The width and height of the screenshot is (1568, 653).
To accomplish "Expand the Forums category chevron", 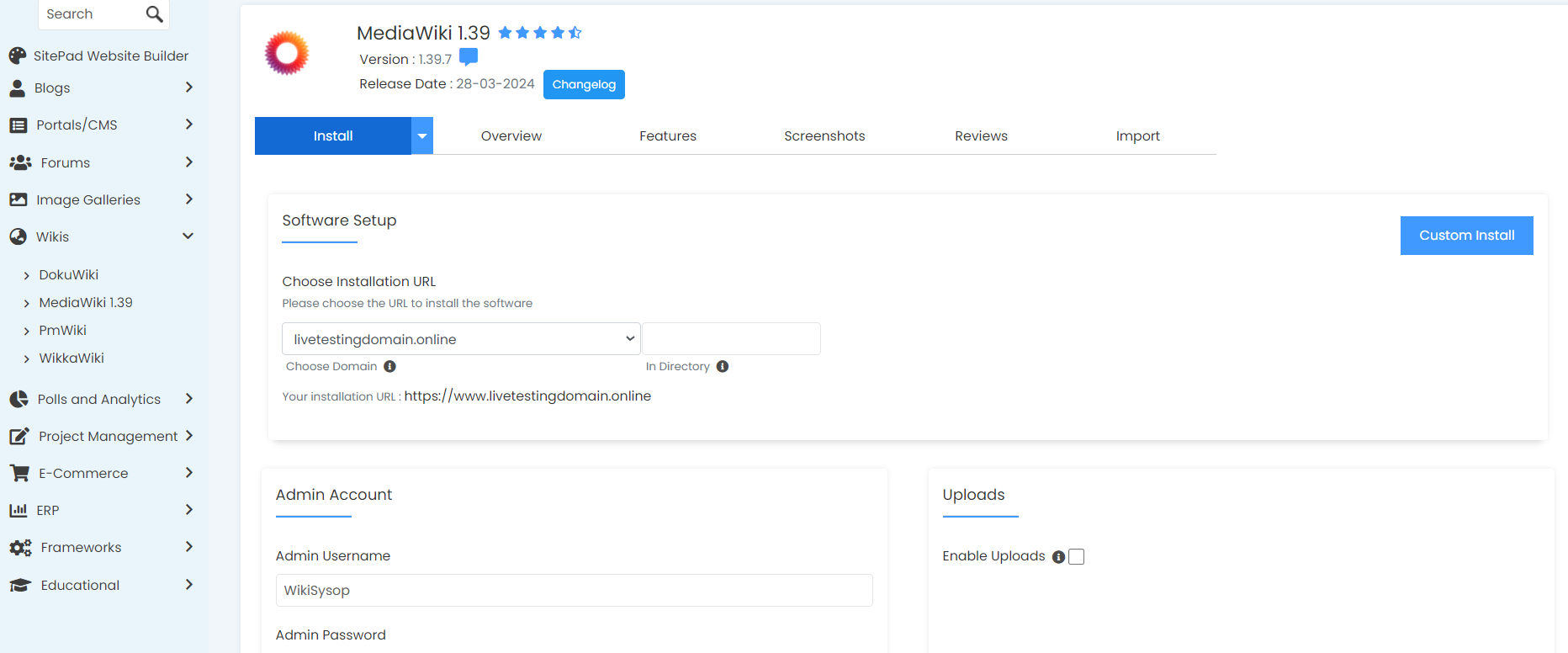I will click(x=188, y=162).
